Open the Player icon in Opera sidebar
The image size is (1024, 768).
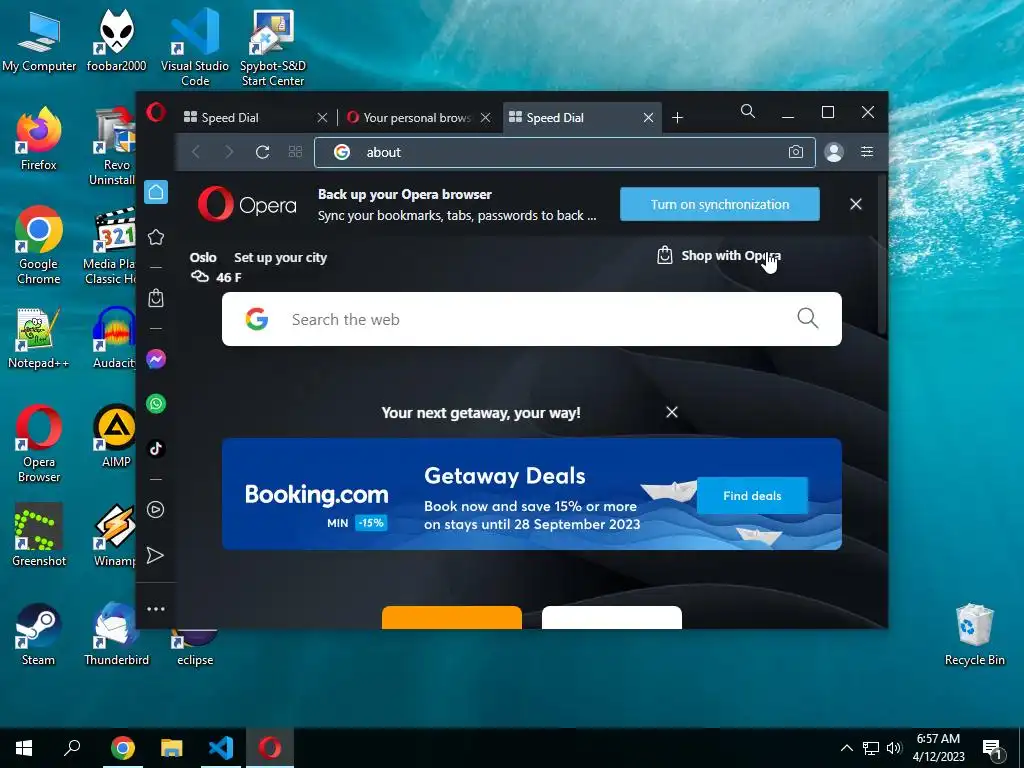pyautogui.click(x=156, y=509)
